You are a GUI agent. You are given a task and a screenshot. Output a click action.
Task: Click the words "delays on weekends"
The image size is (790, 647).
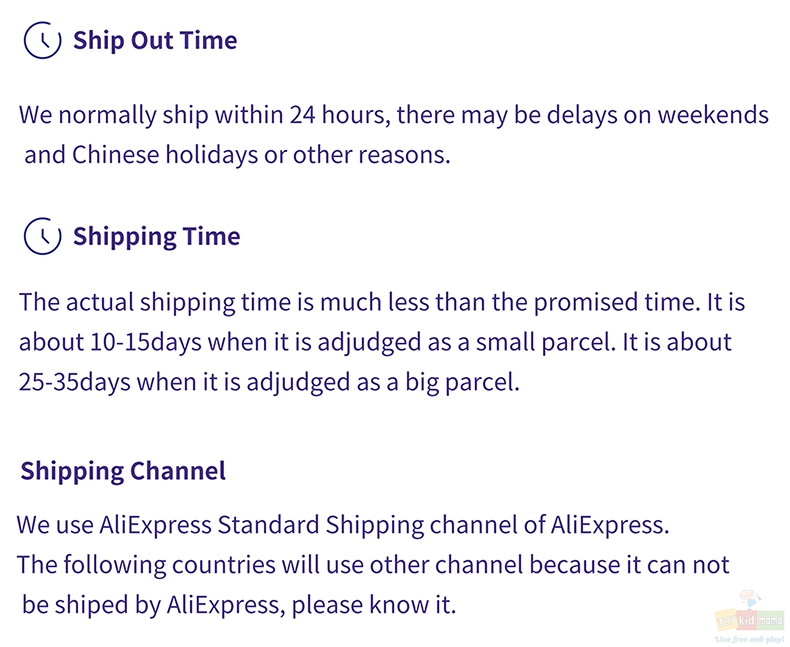(657, 114)
